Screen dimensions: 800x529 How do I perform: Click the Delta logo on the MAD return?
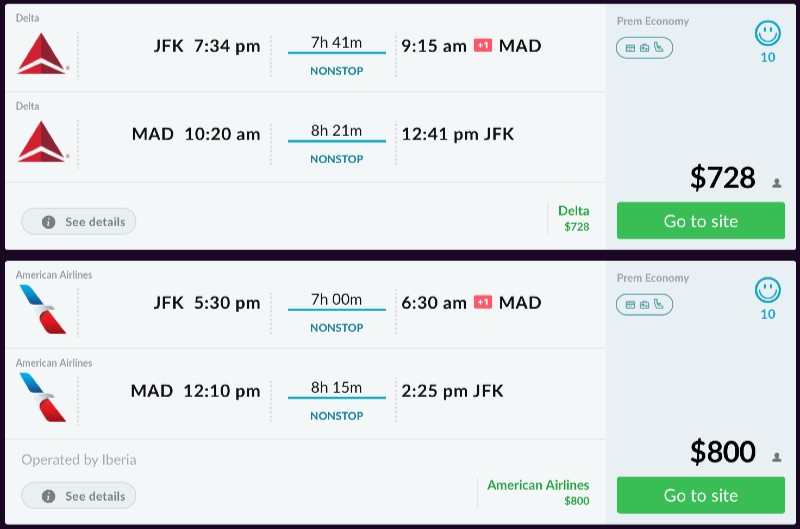[x=42, y=141]
